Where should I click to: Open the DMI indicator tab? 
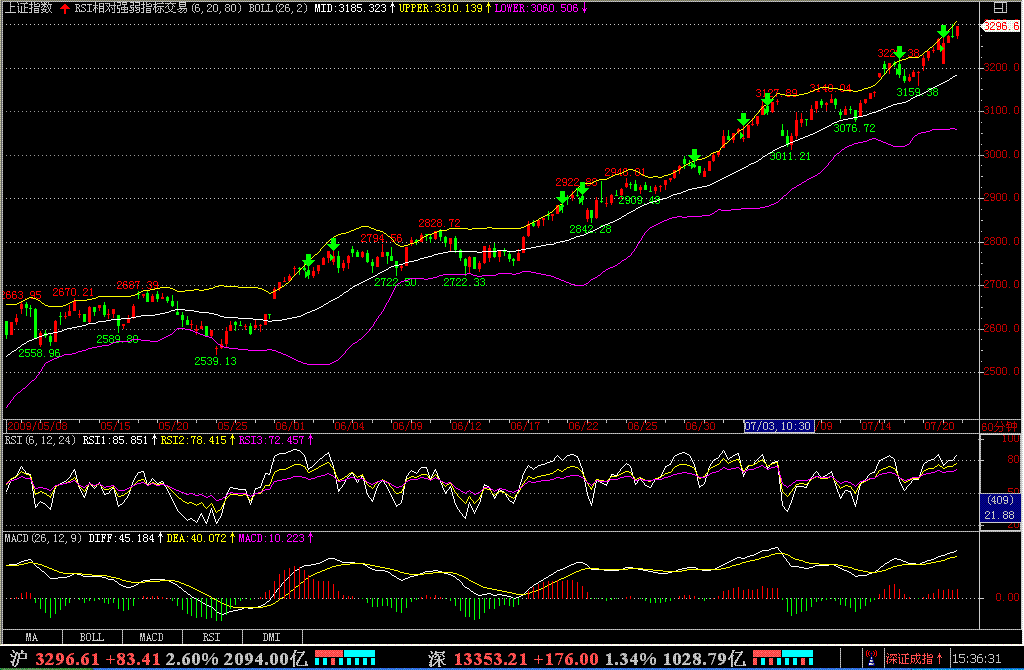pos(272,637)
